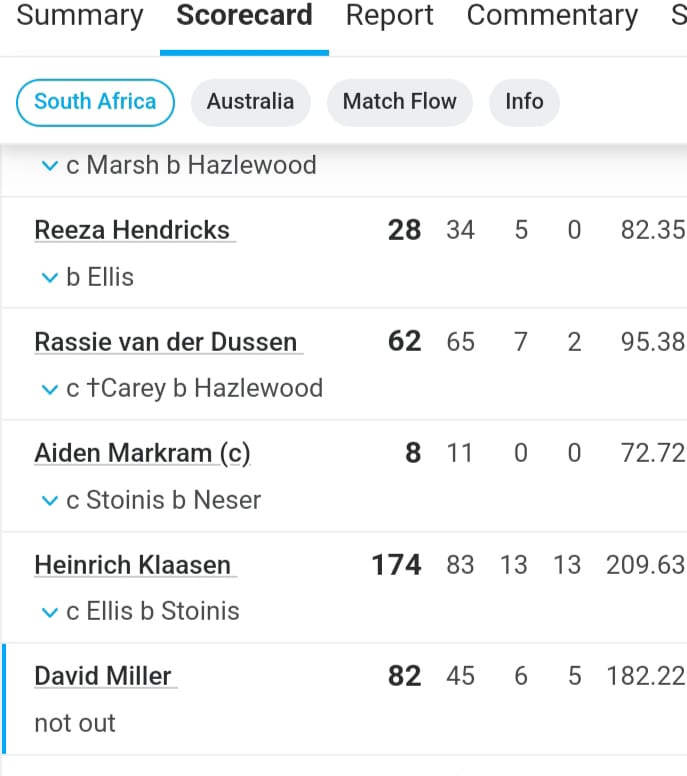687x776 pixels.
Task: Open Rassie van der Dussen profile link
Action: pos(166,342)
